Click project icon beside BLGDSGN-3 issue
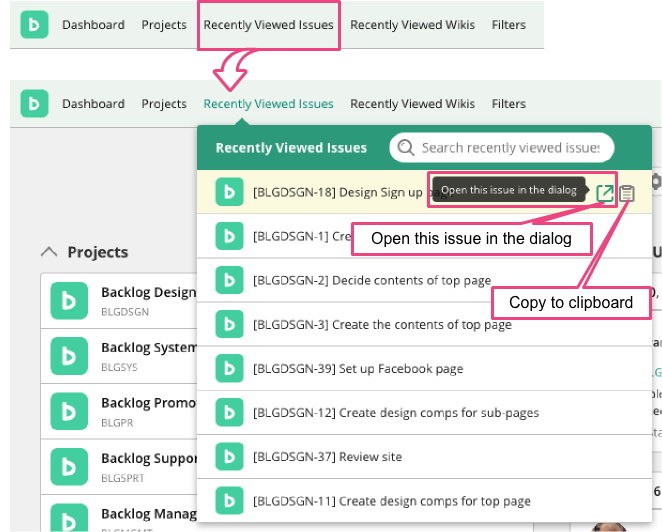The image size is (662, 532). coord(229,324)
